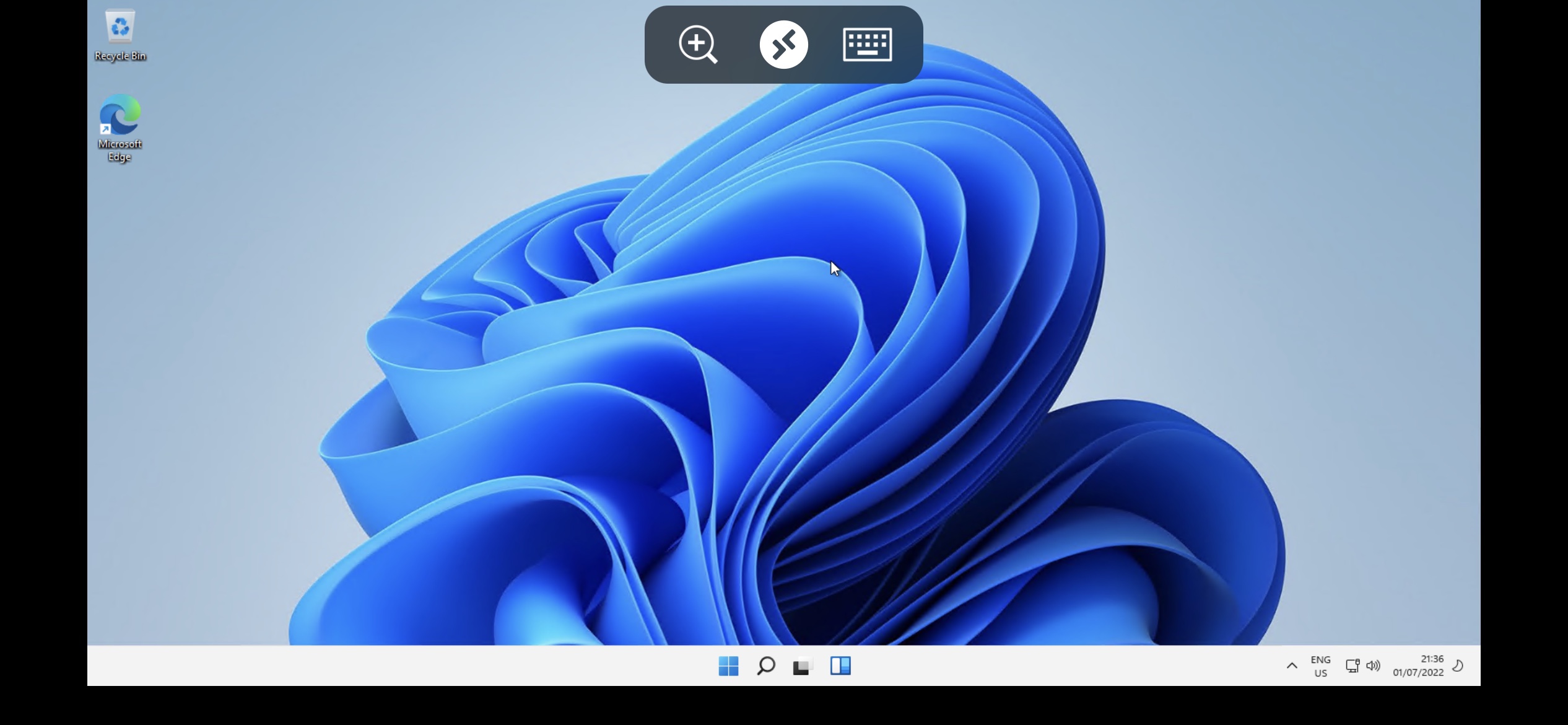Image resolution: width=1568 pixels, height=725 pixels.
Task: Open the Windows Start menu
Action: pyautogui.click(x=728, y=666)
